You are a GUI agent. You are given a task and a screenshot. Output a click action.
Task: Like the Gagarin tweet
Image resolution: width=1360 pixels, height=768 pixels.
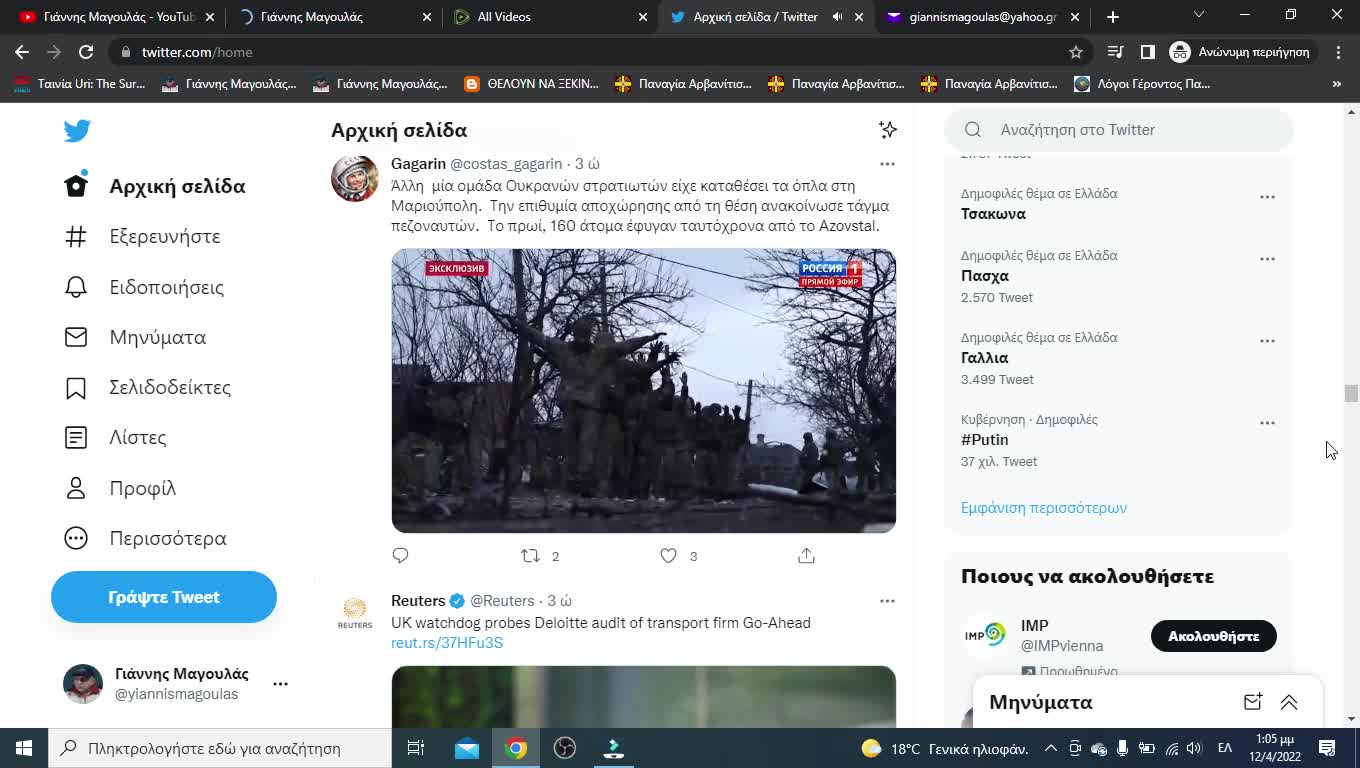669,556
